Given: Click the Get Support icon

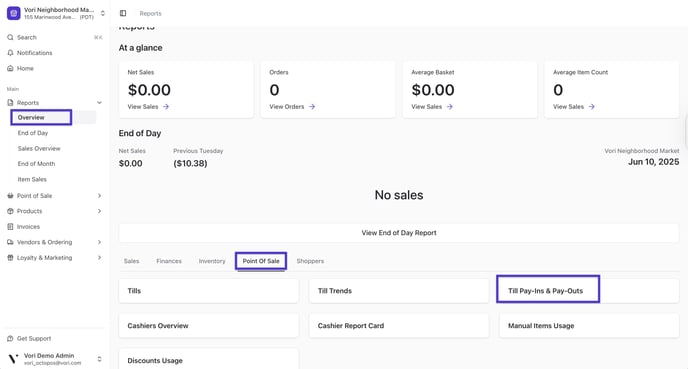Looking at the screenshot, I should tap(10, 338).
